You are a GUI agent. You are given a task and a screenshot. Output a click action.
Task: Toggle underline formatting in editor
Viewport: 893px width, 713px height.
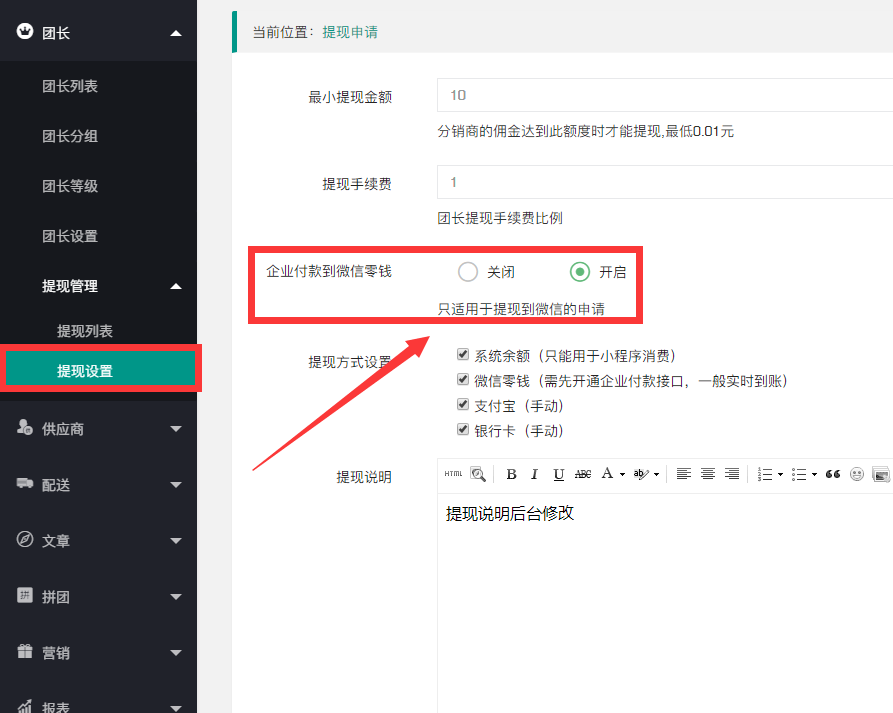(559, 474)
